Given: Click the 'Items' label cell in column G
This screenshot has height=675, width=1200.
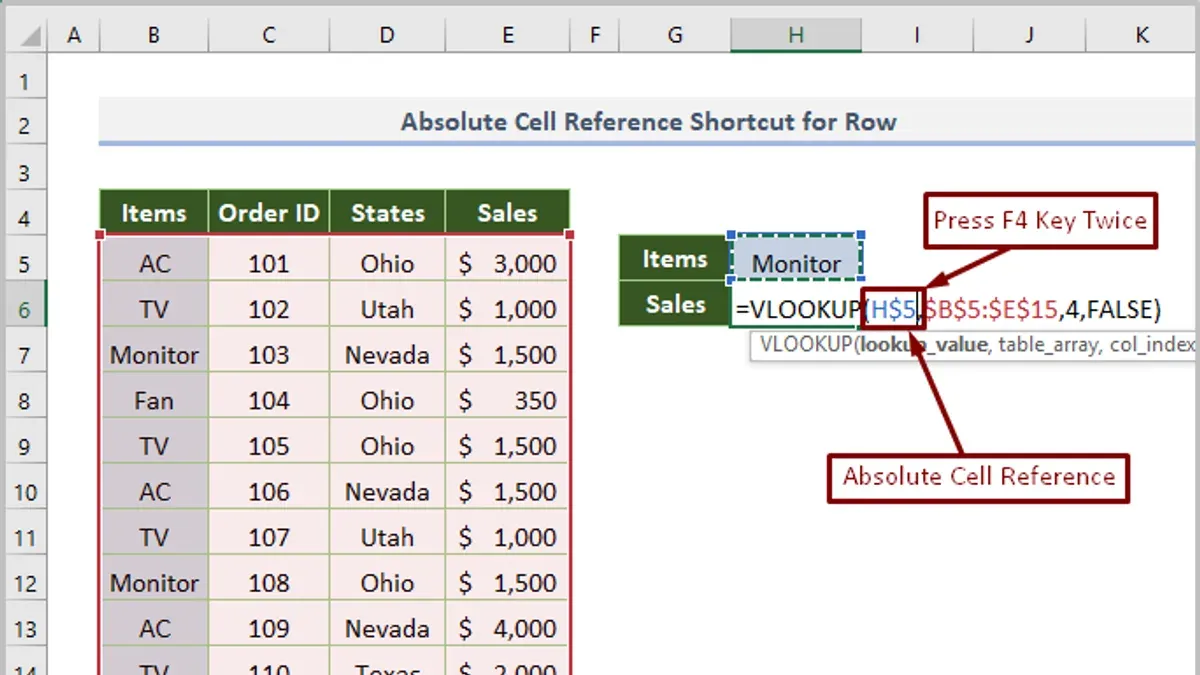Looking at the screenshot, I should click(675, 259).
